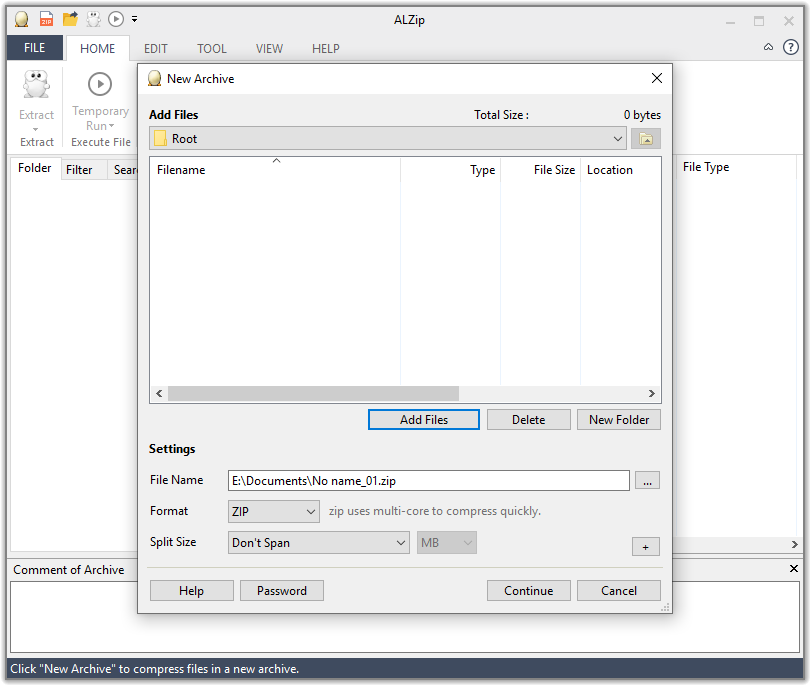Sort by Type column header

coord(450,169)
